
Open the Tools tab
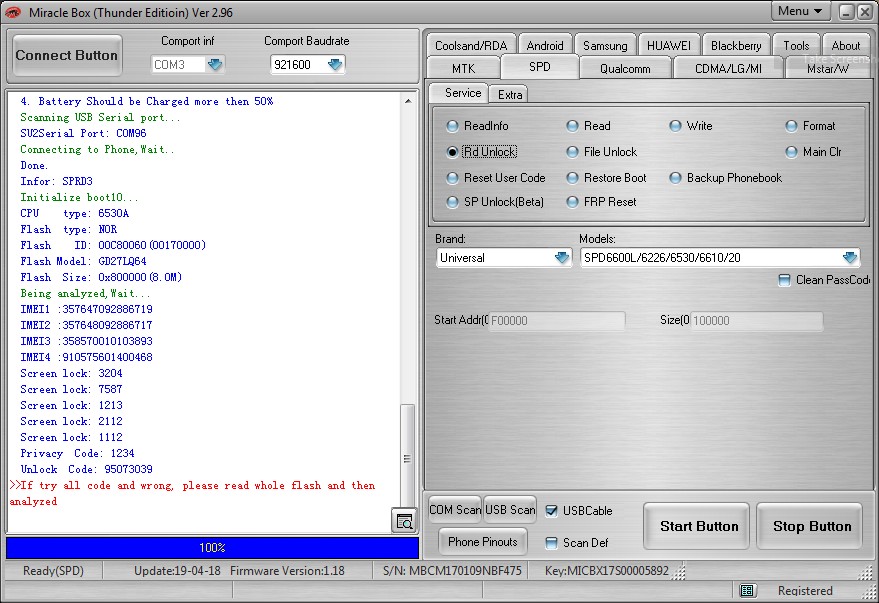click(x=796, y=45)
